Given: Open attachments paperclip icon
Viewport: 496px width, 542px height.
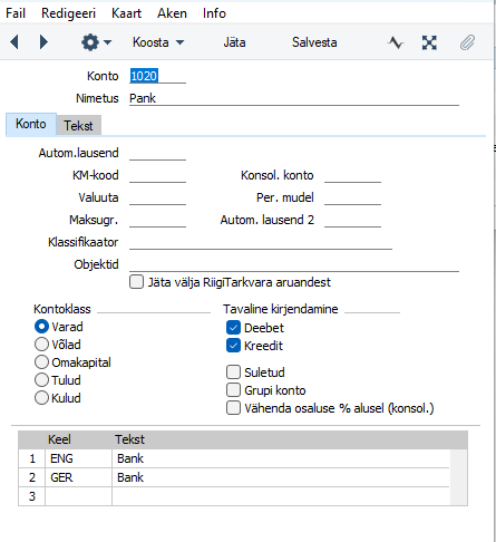Looking at the screenshot, I should coord(467,43).
